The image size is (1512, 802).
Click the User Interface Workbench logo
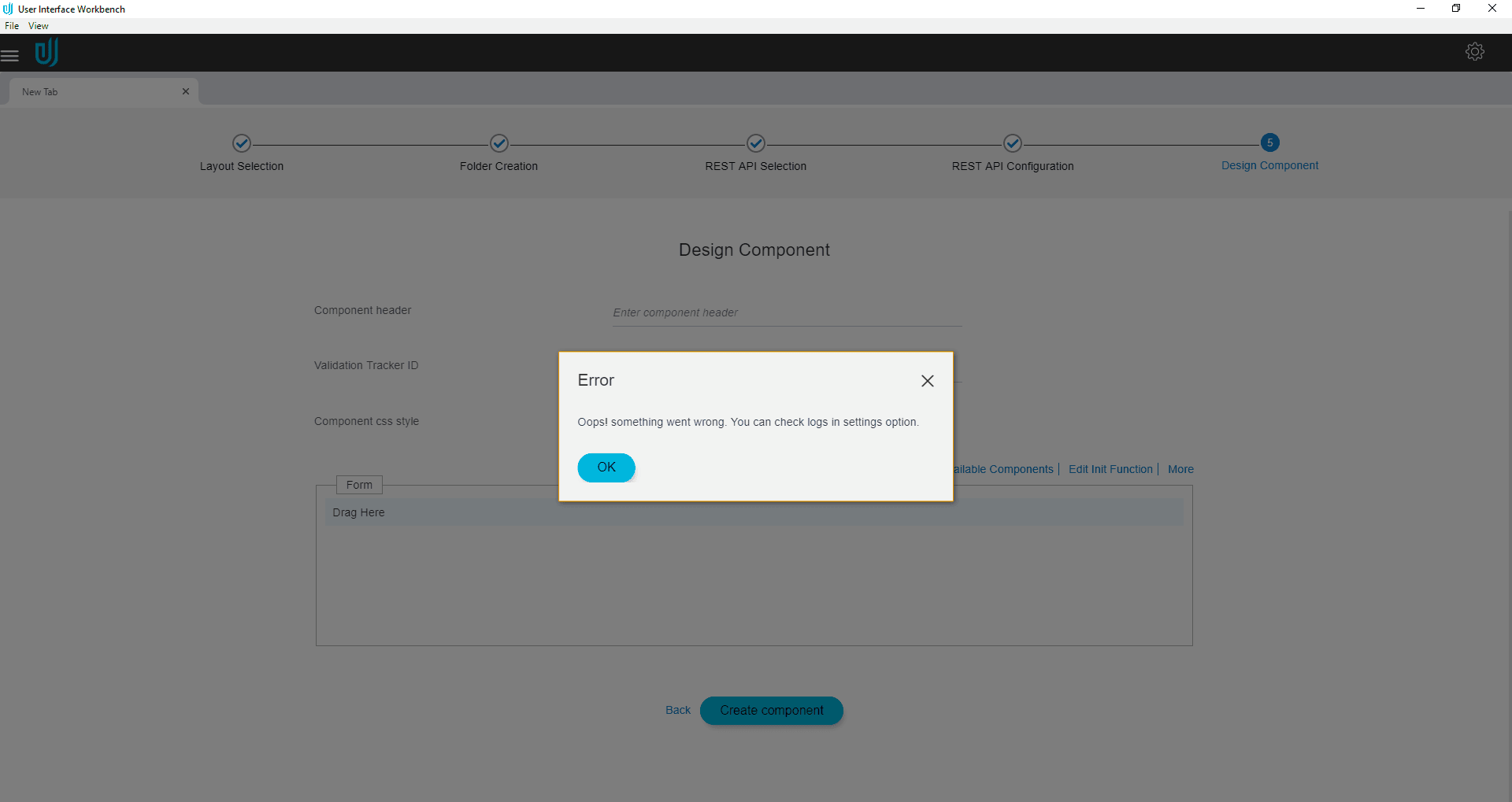46,52
